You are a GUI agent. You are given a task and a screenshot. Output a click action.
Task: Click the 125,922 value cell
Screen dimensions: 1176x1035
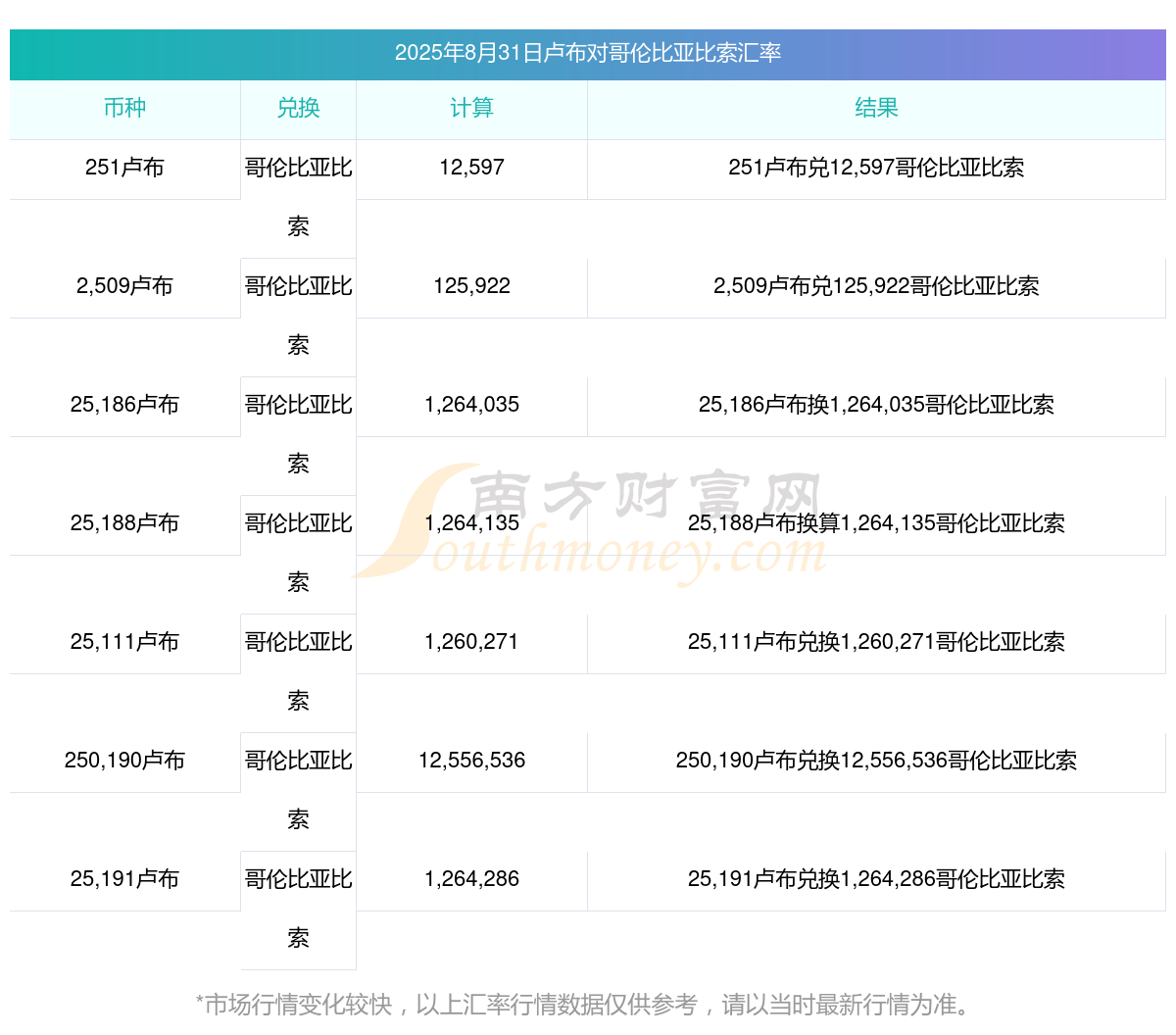point(471,287)
